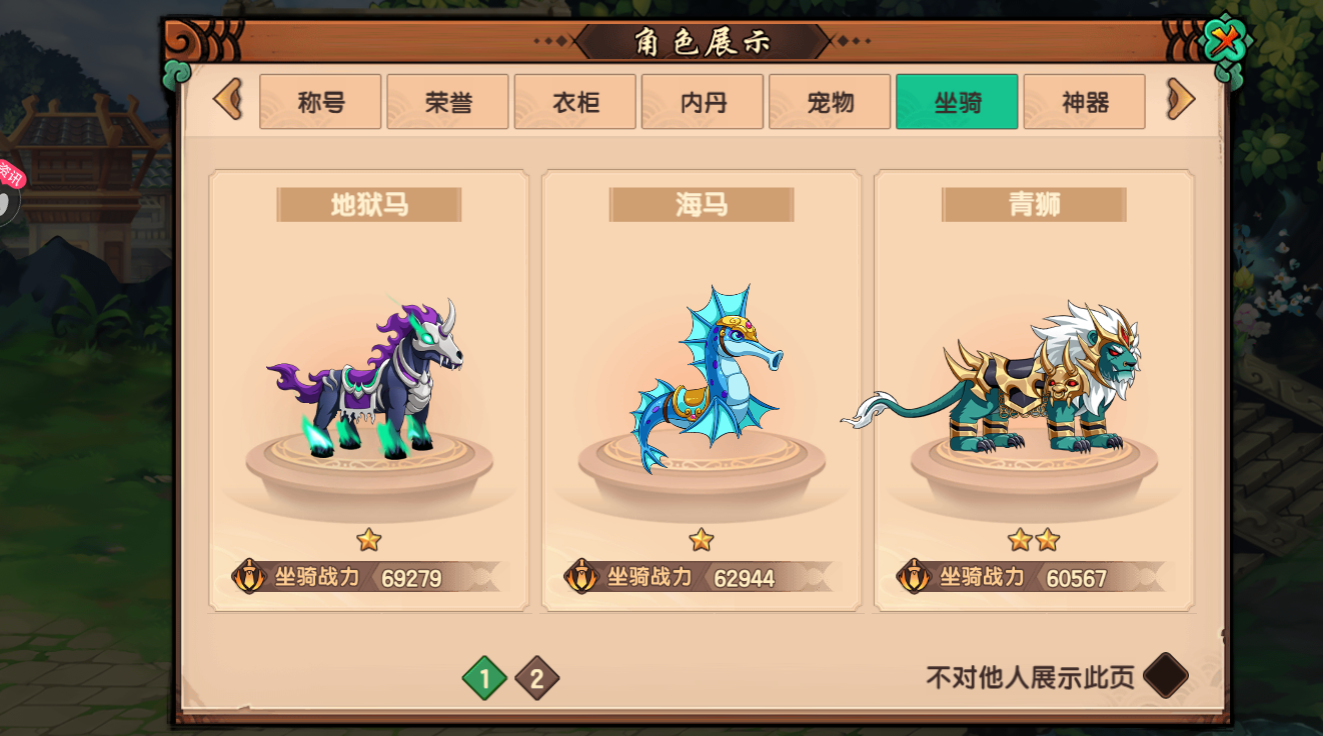The width and height of the screenshot is (1323, 736).
Task: Click the star rating under 地狱马
Action: click(x=369, y=540)
